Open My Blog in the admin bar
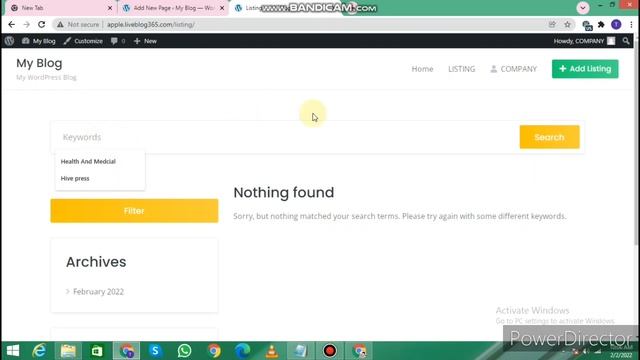The height and width of the screenshot is (360, 640). pyautogui.click(x=39, y=41)
